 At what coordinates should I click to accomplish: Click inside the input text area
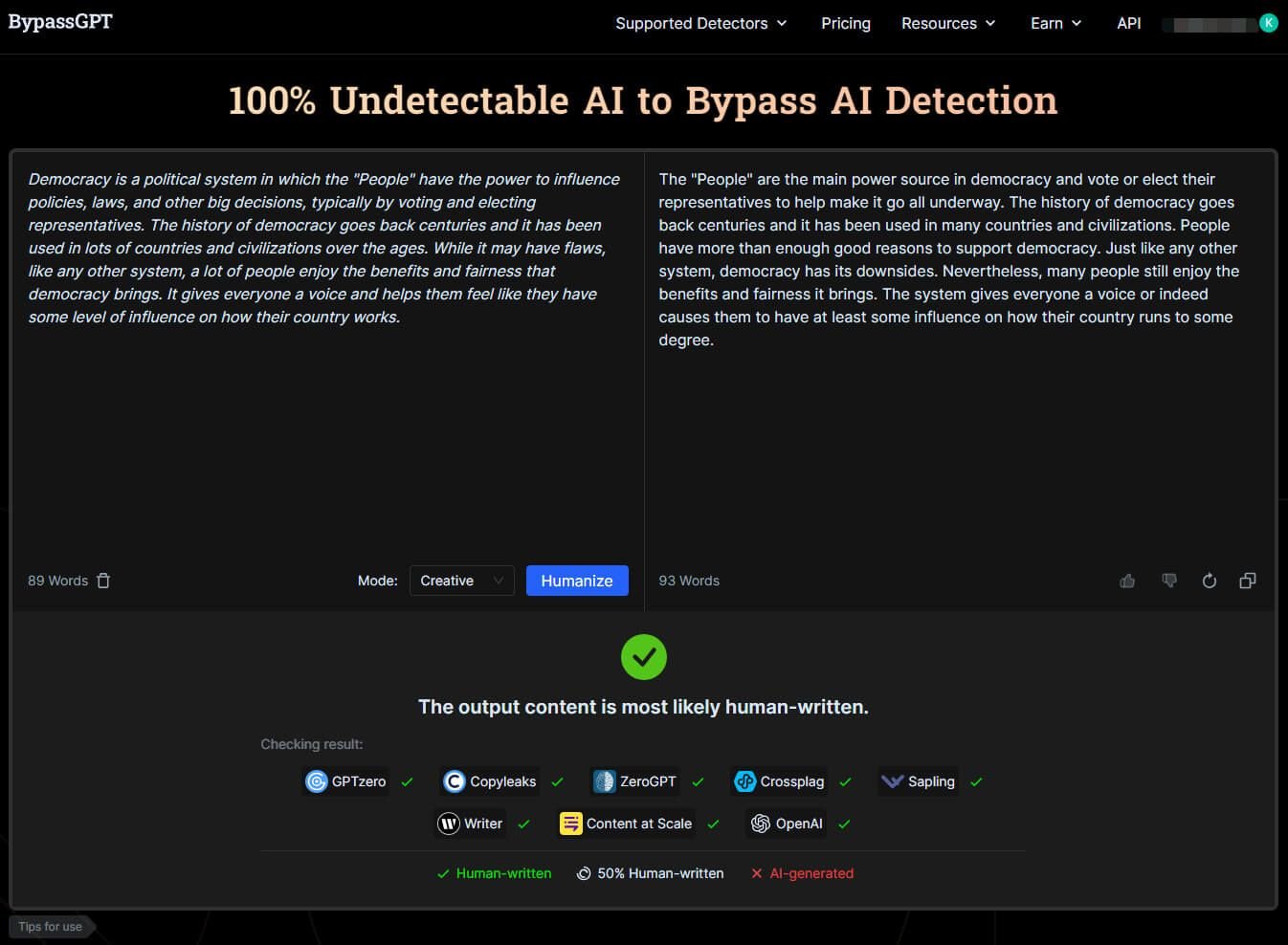coord(325,430)
